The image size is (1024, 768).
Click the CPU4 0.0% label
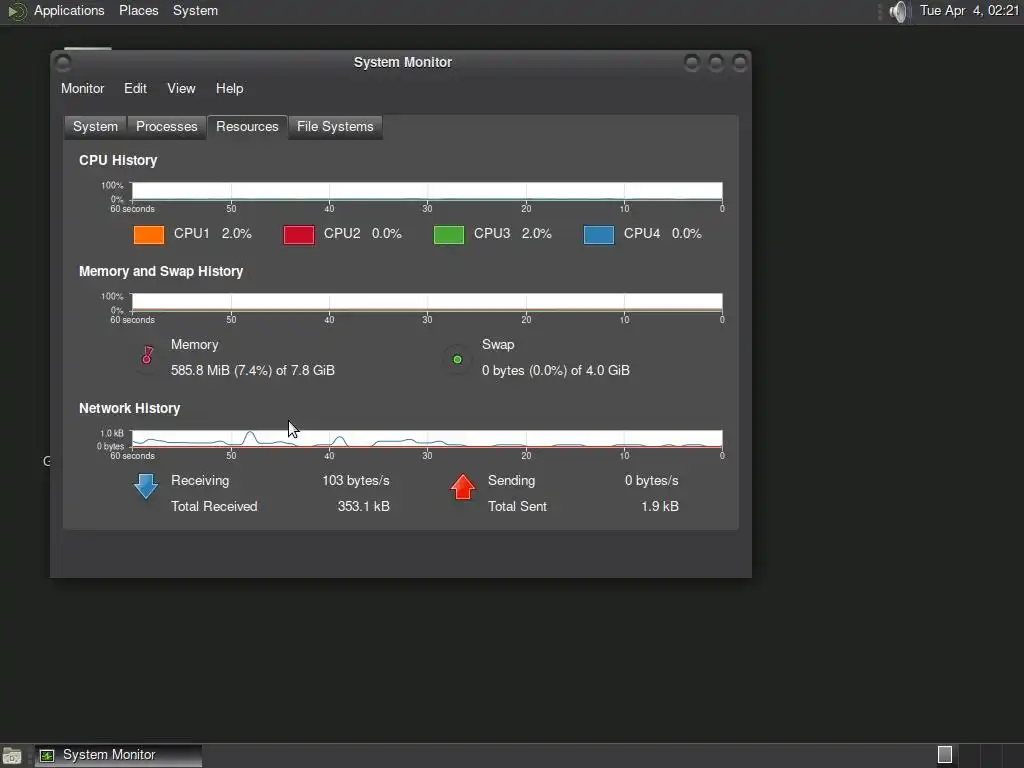pos(663,234)
